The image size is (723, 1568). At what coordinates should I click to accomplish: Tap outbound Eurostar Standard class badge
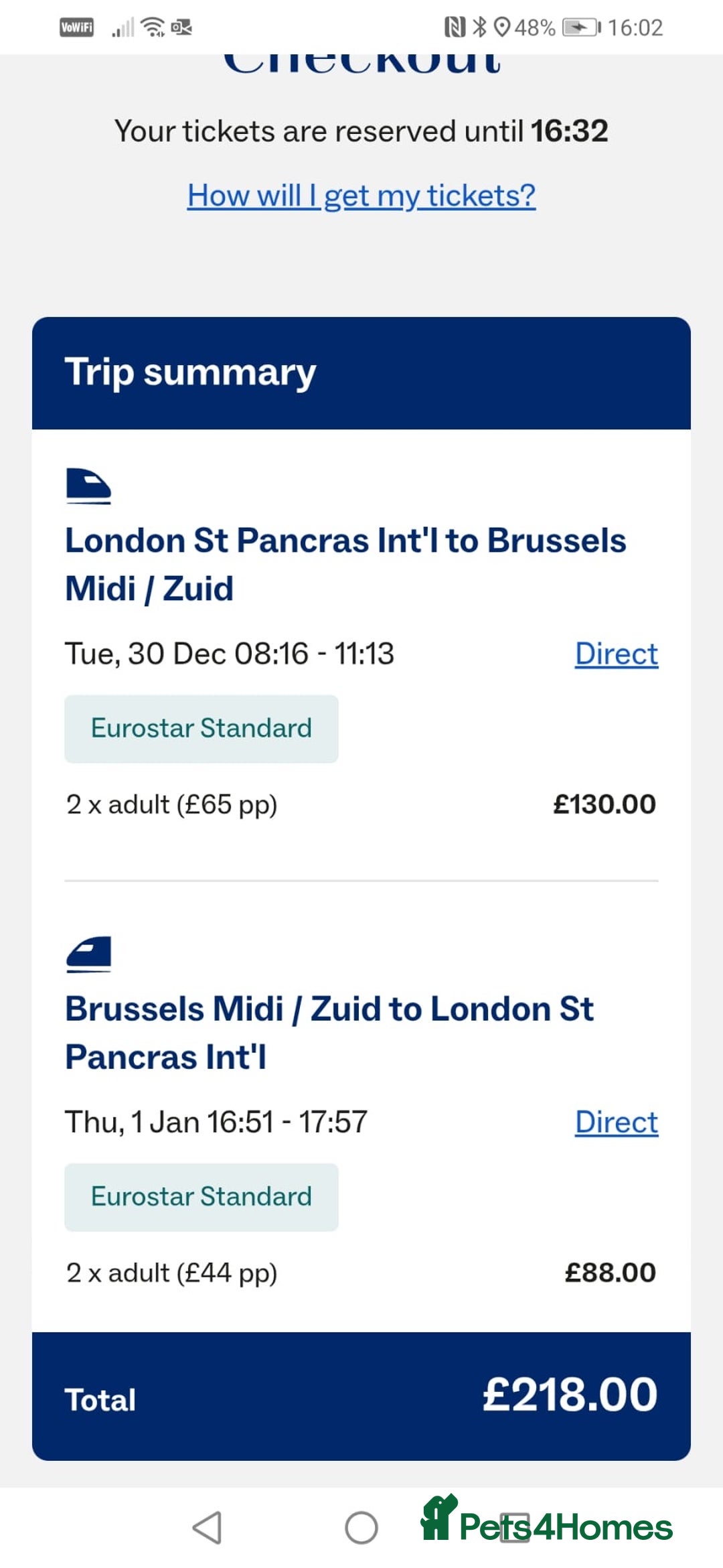pos(202,729)
